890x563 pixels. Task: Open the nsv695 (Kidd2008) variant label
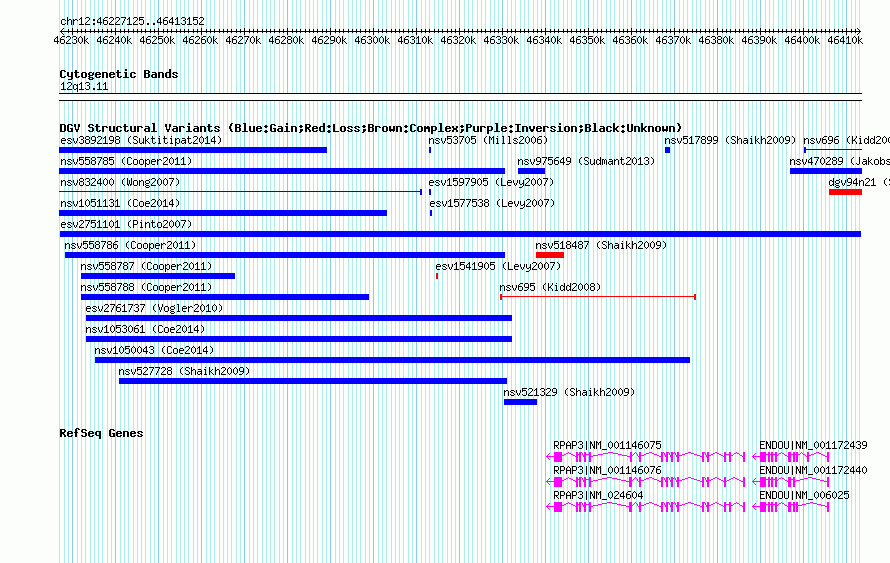(550, 287)
